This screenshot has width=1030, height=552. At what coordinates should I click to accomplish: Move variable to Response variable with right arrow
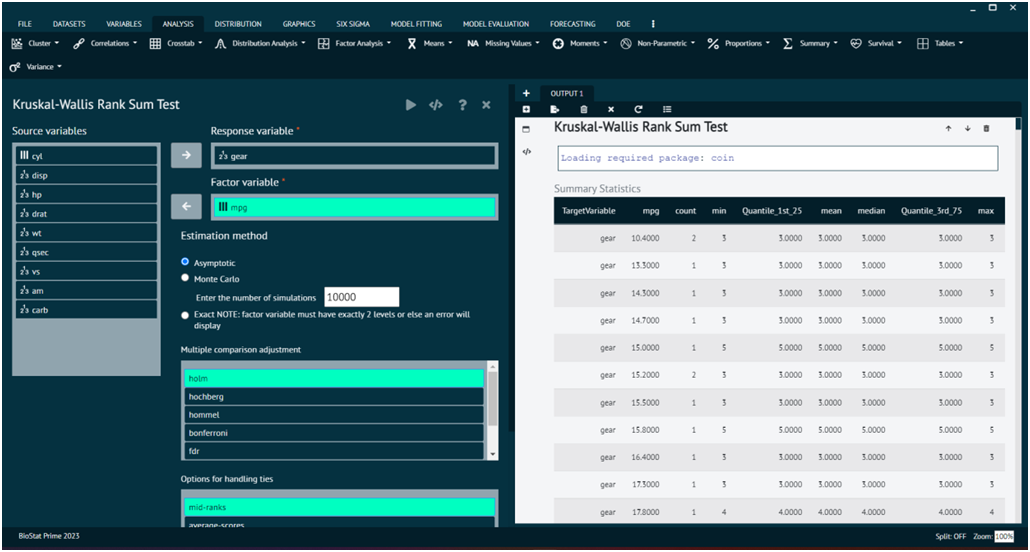(187, 155)
